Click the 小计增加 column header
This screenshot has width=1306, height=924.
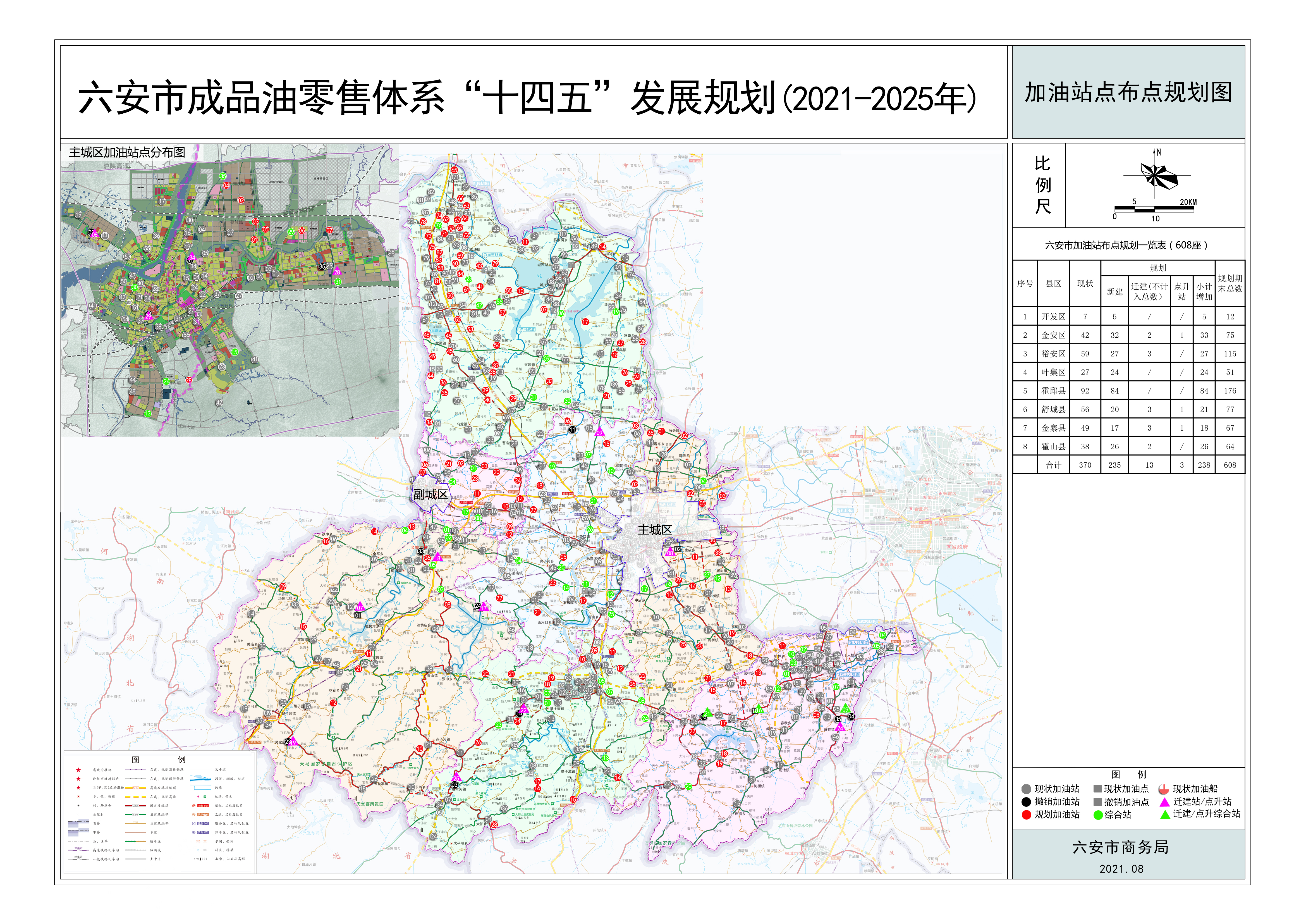point(1204,291)
